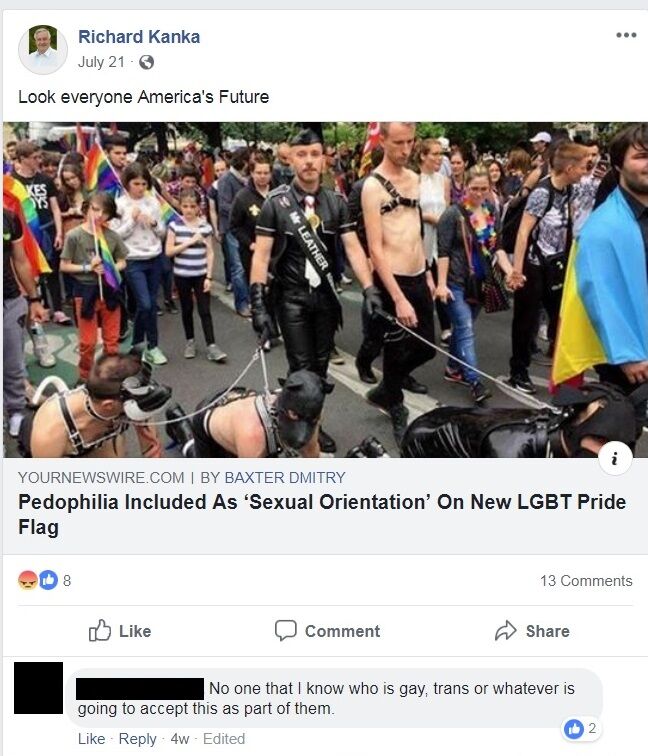Open the three-dot post options menu

click(x=626, y=35)
